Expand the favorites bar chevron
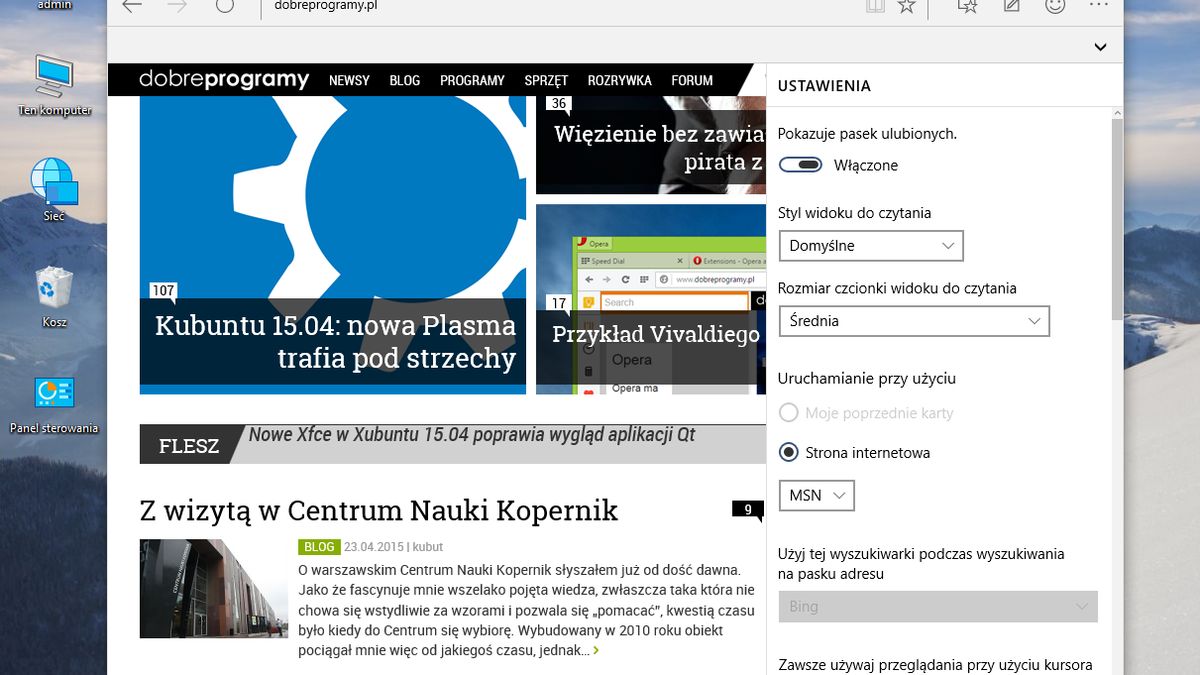The height and width of the screenshot is (675, 1200). pos(1100,47)
